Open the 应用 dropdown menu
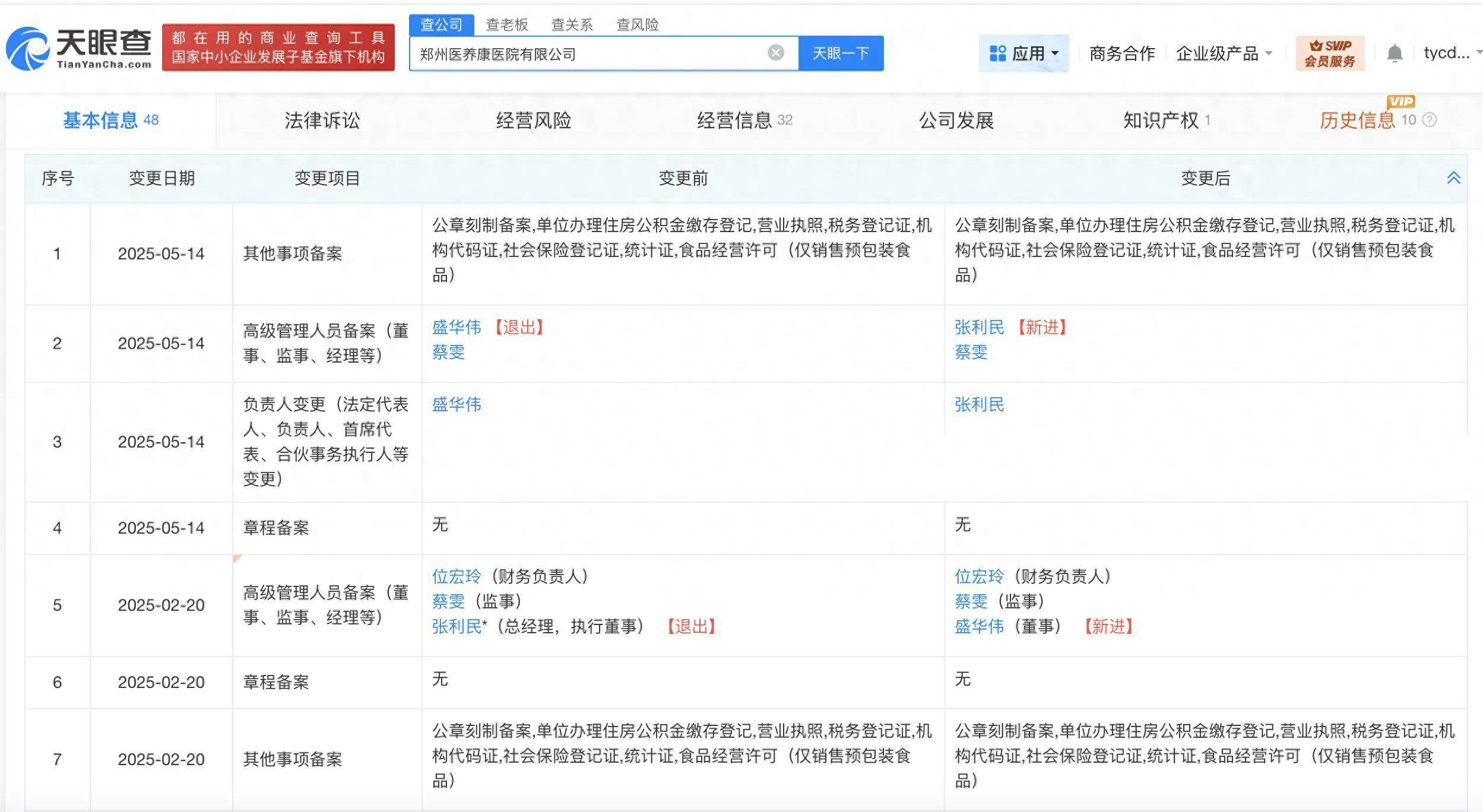1483x812 pixels. point(1024,53)
